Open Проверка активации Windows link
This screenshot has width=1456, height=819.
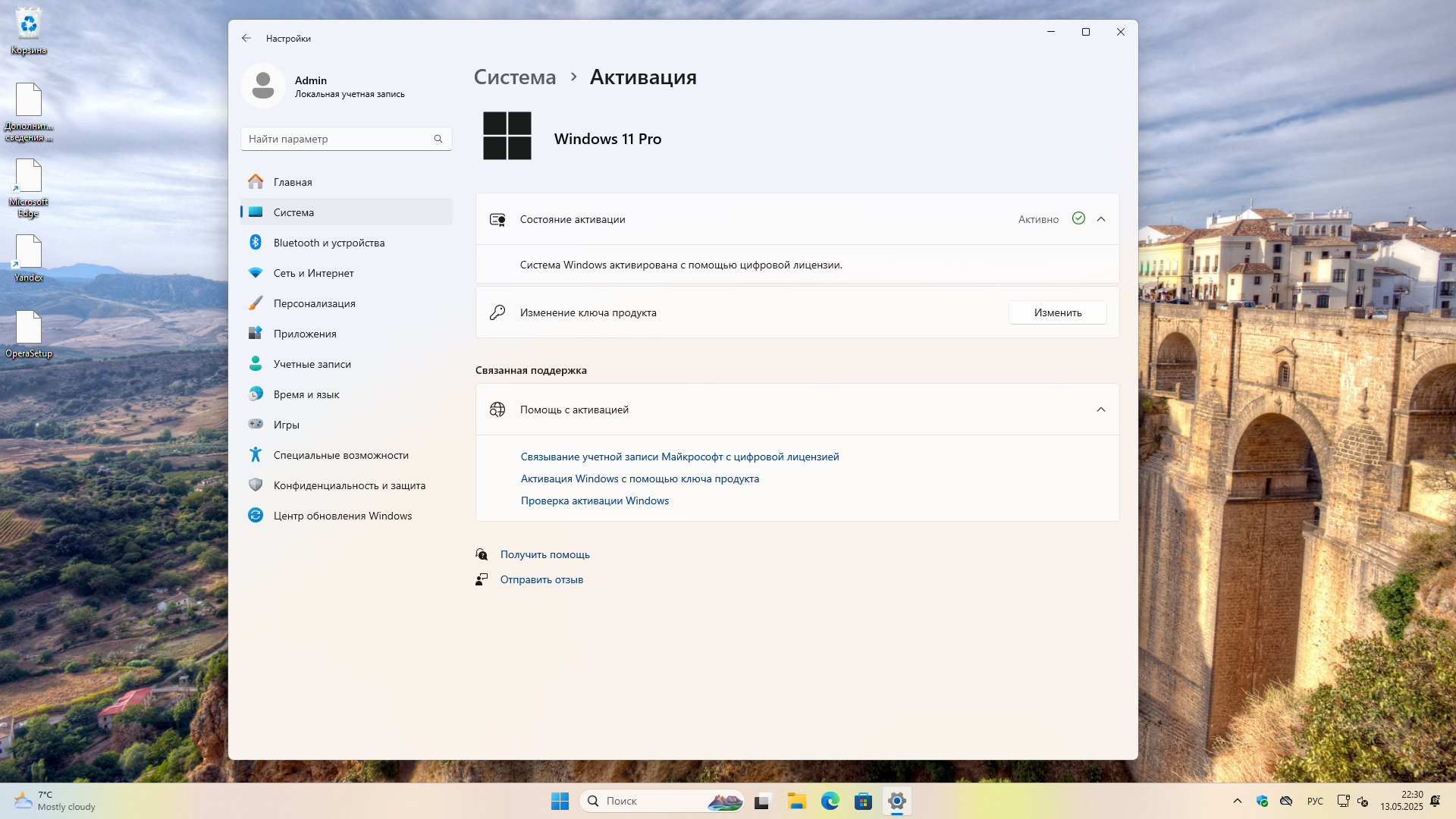pos(595,500)
